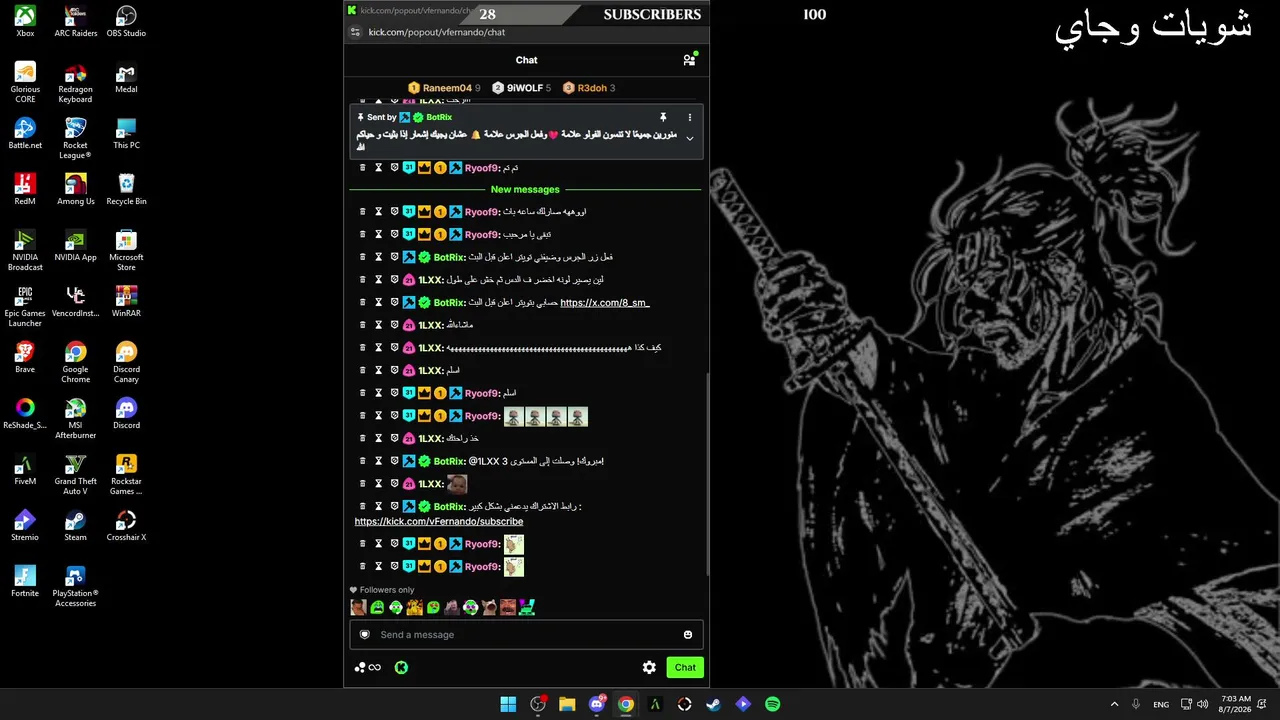
Task: Select PlayStation Accessories desktop icon
Action: point(76,586)
